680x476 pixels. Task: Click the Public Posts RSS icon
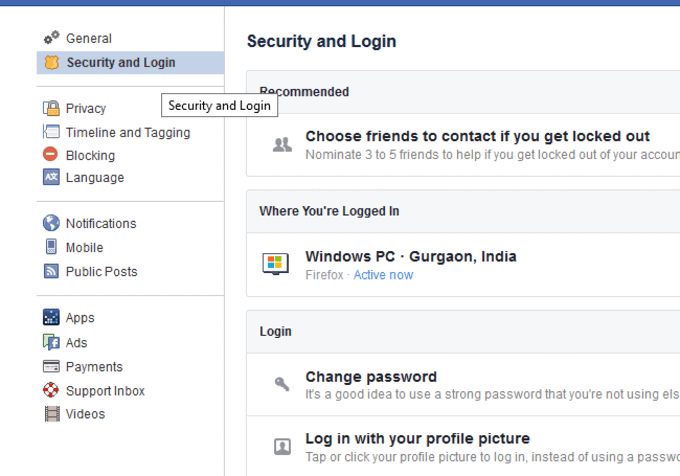coord(51,271)
